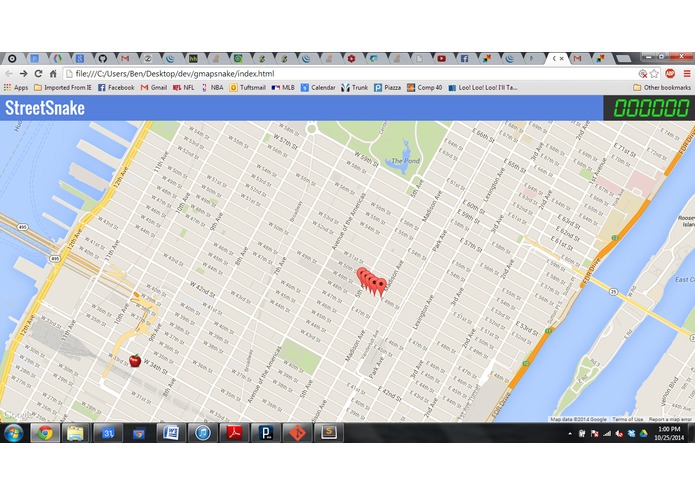Open the Pandora P taskbar icon

click(x=266, y=433)
